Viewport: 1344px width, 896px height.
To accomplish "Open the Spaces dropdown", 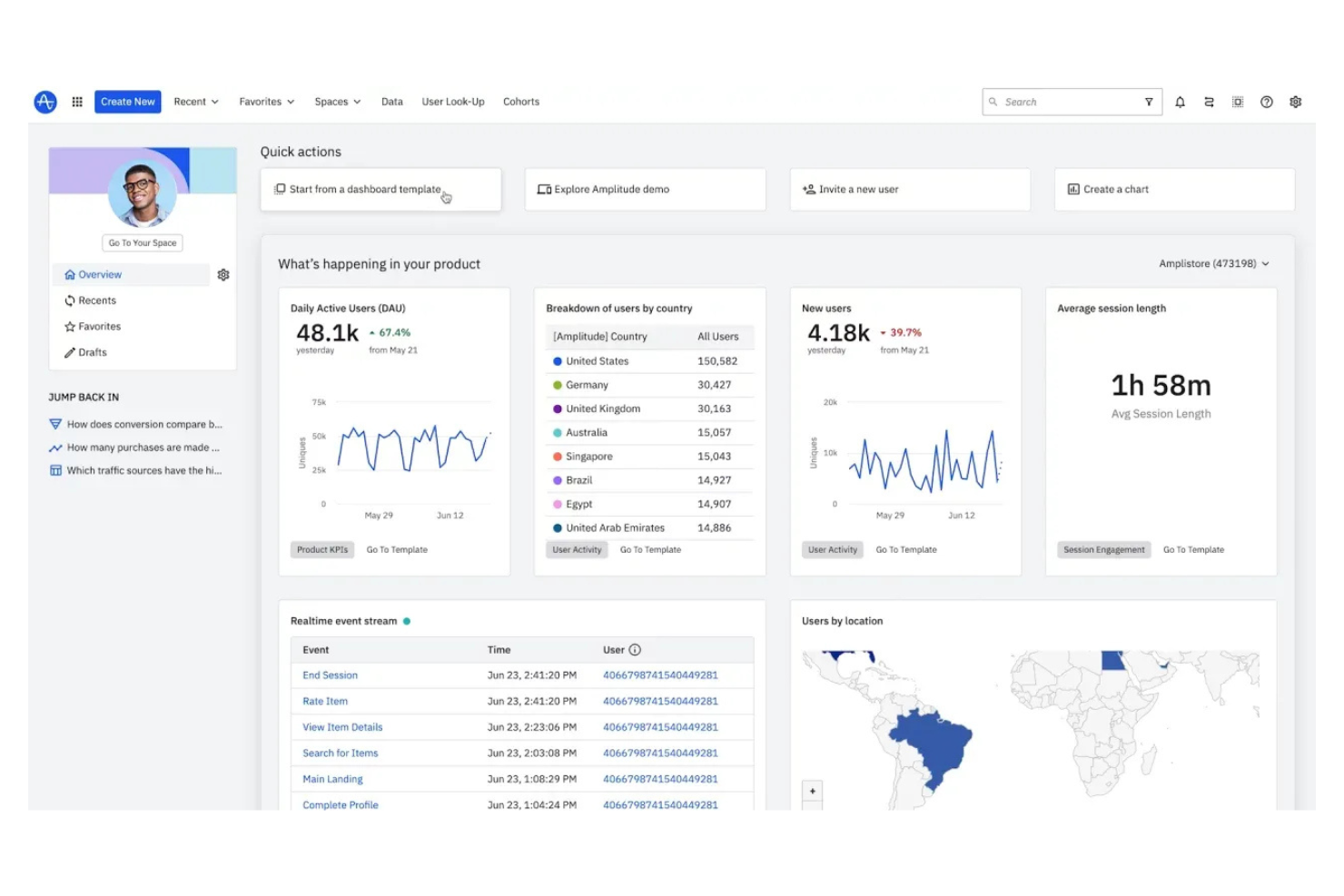I will tap(336, 102).
